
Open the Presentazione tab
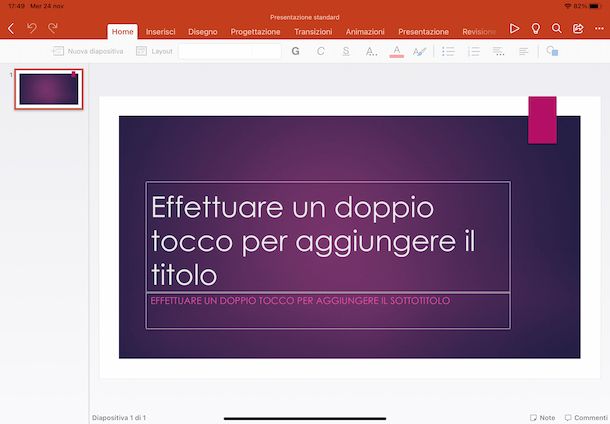(x=423, y=32)
